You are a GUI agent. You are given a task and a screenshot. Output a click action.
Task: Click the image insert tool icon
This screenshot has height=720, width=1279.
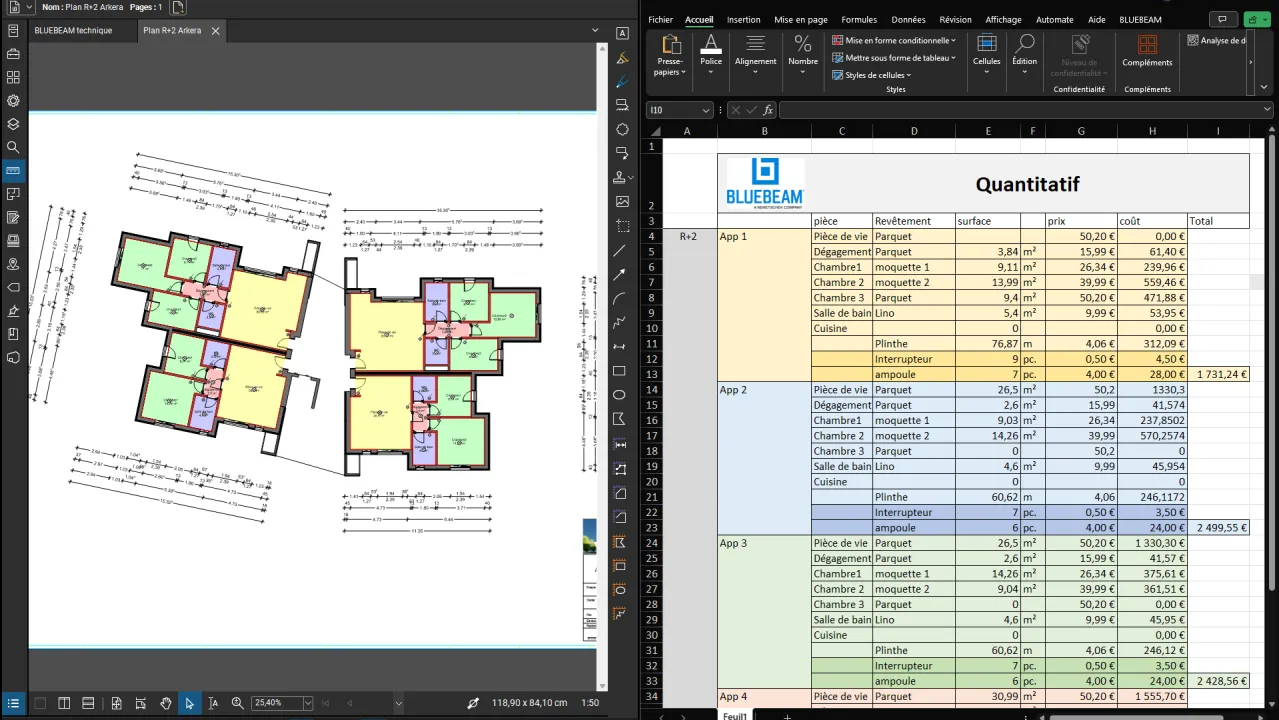click(x=621, y=202)
